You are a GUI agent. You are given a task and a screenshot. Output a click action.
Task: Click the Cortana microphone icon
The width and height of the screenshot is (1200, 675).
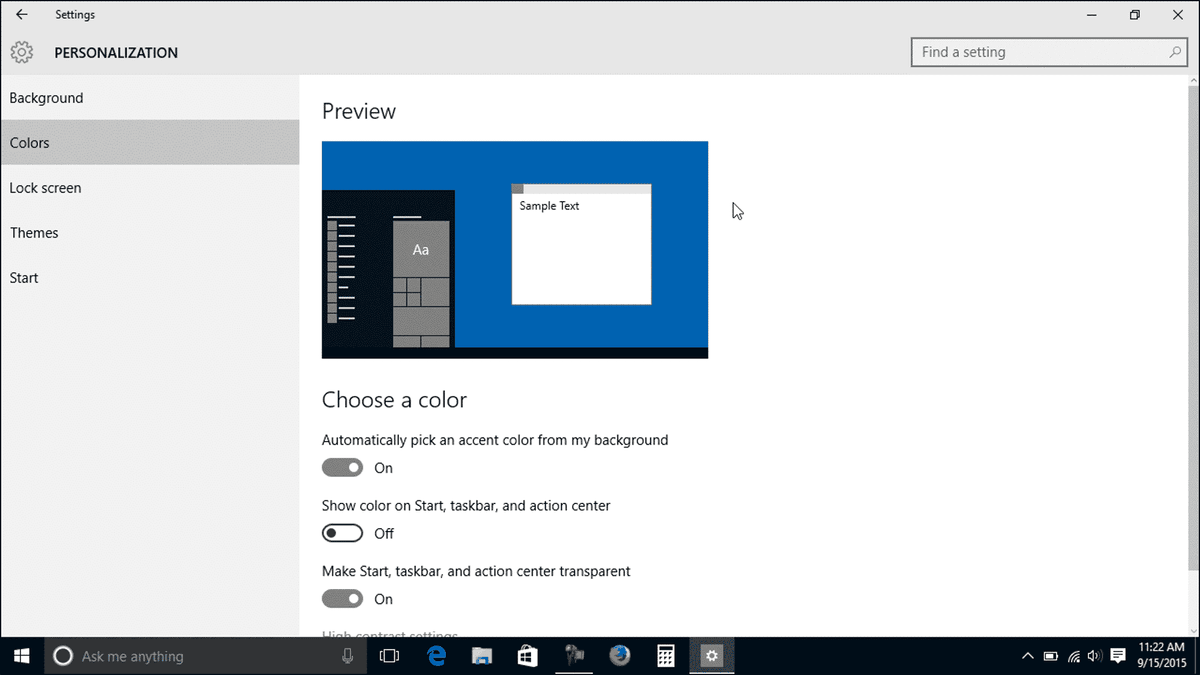click(347, 656)
